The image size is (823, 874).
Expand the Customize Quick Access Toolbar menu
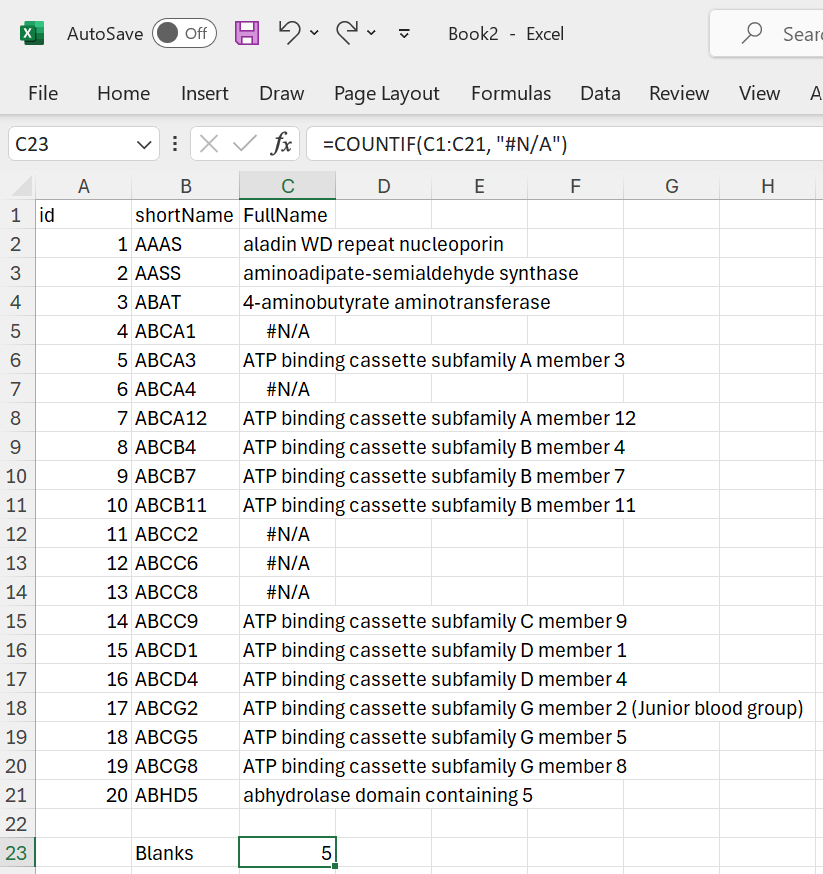pos(404,34)
